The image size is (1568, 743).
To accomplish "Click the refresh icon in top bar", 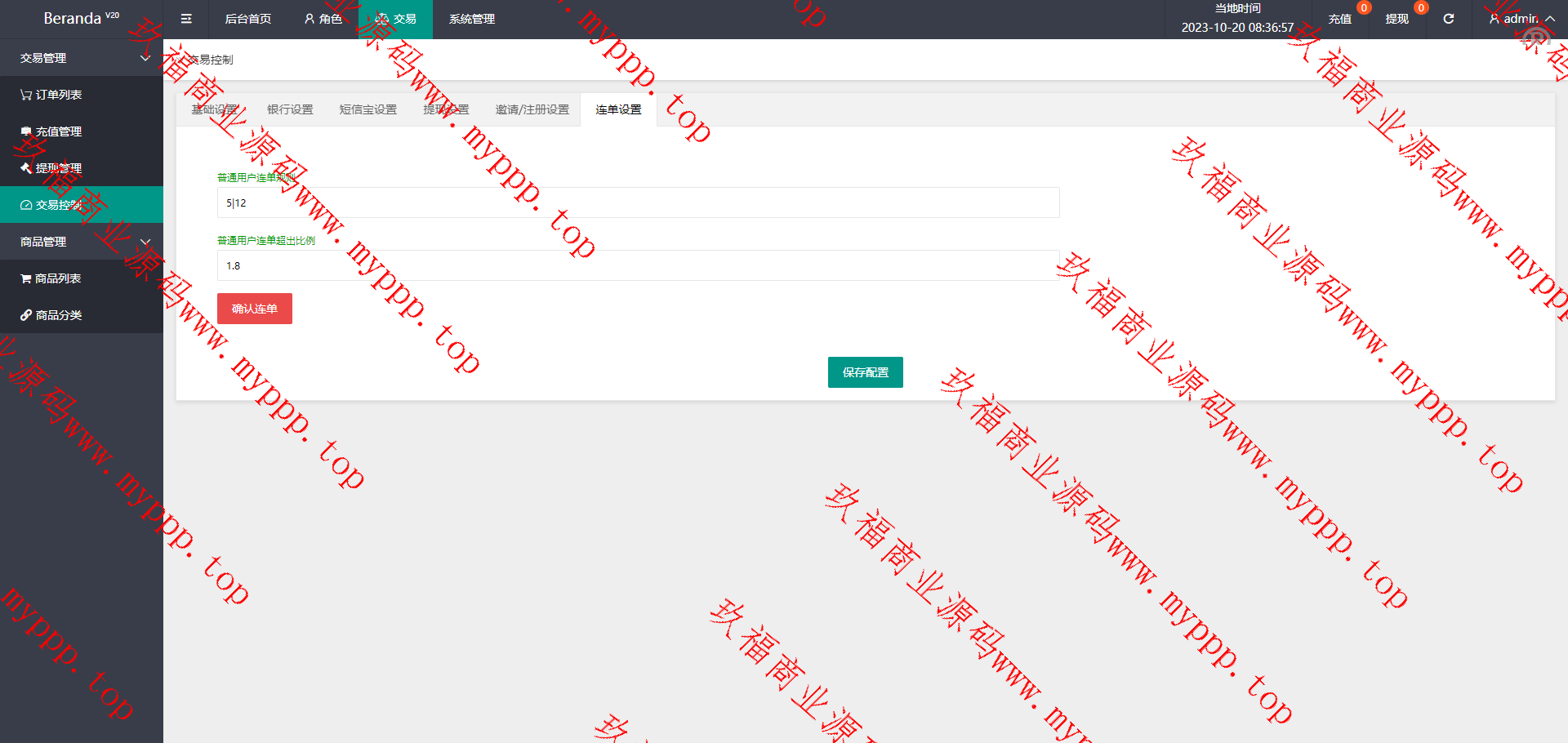I will 1448,19.
